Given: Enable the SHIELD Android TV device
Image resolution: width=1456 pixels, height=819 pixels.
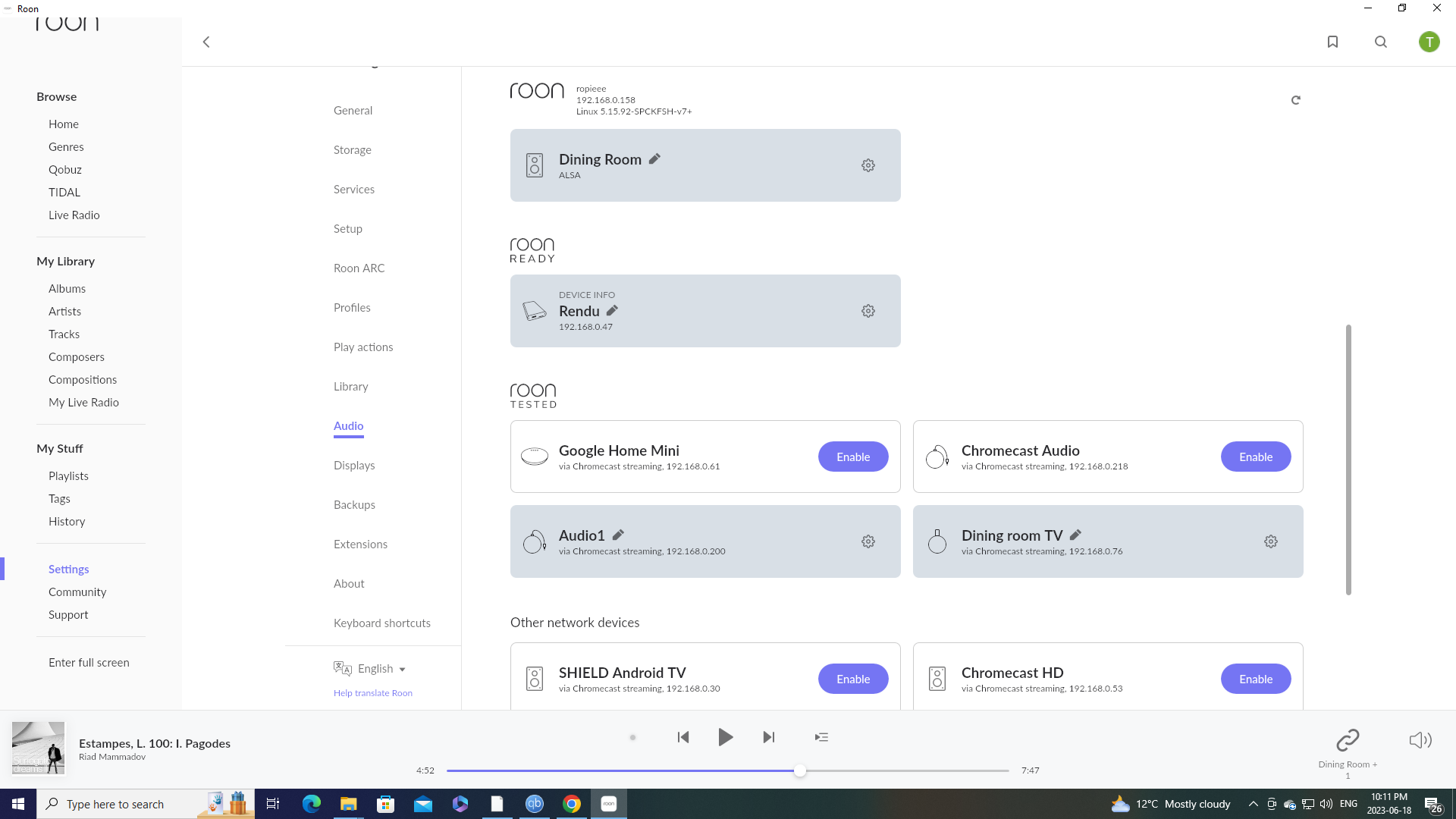Looking at the screenshot, I should tap(853, 679).
